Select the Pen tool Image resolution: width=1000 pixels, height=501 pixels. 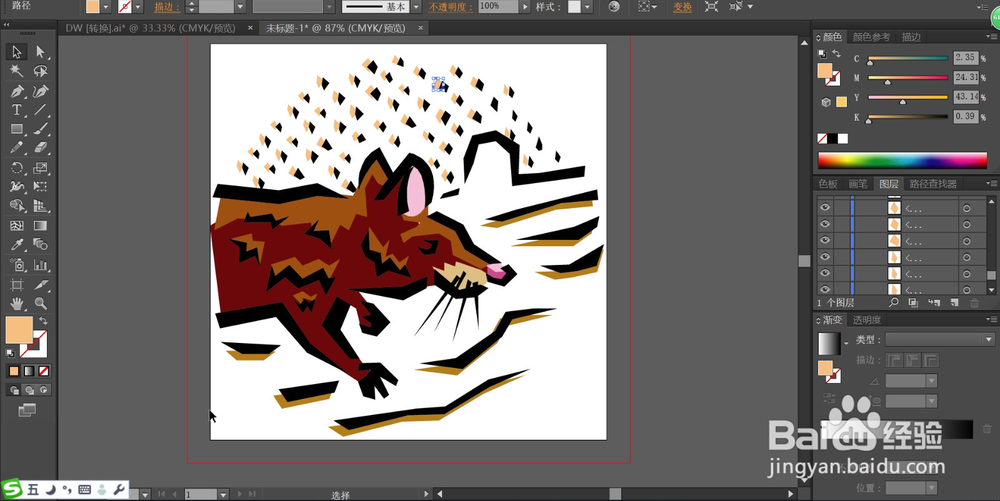click(x=17, y=91)
